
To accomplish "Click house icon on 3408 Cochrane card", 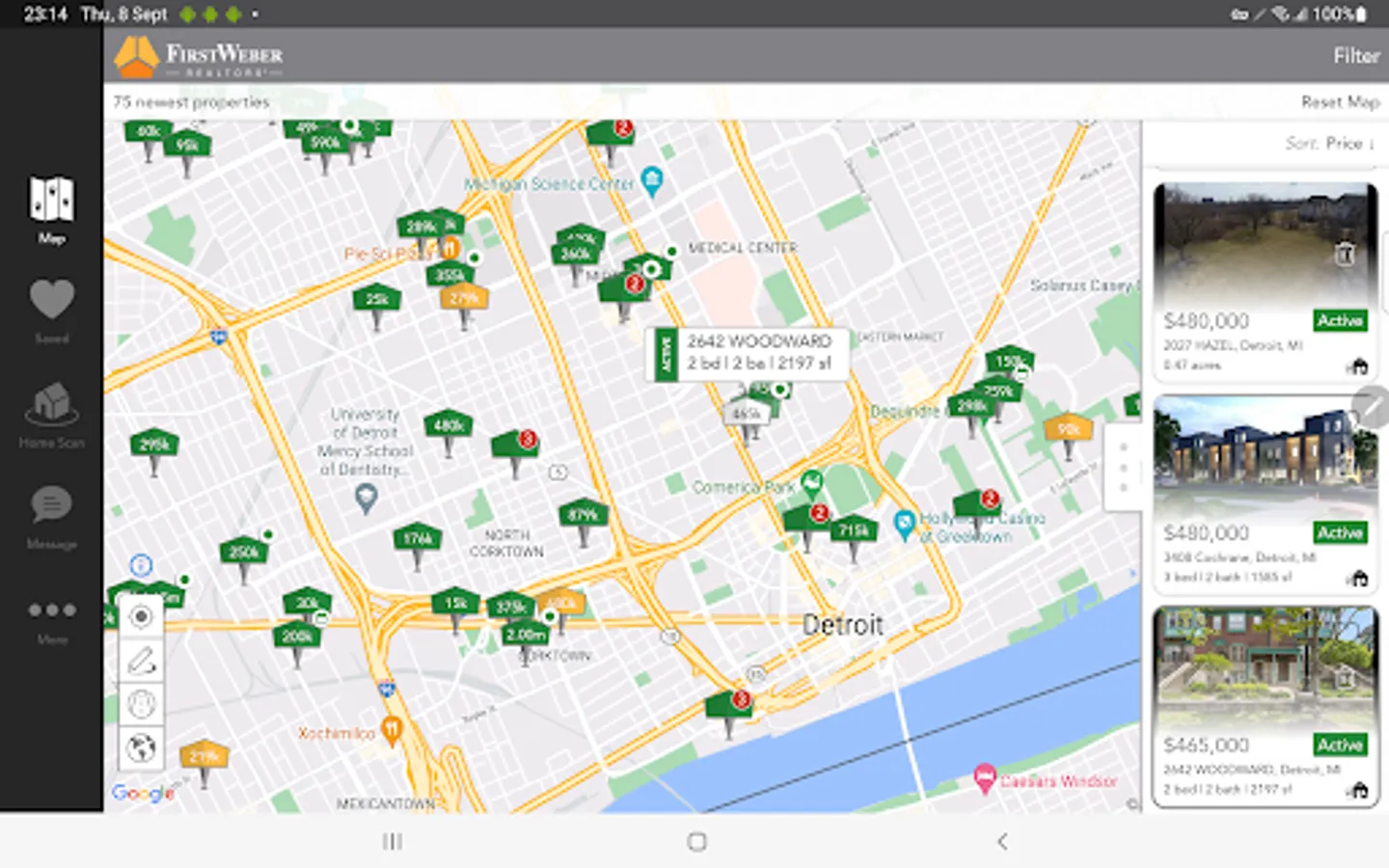I will [x=1358, y=579].
